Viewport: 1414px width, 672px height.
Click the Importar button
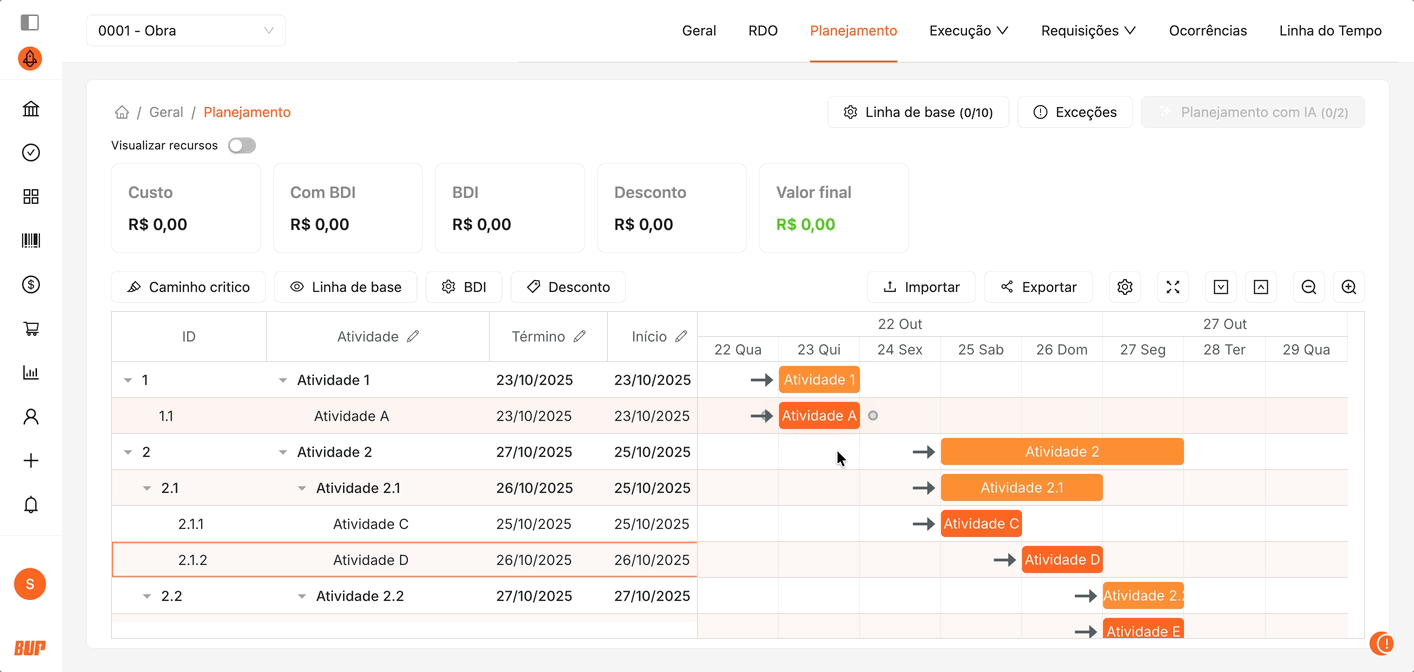(921, 287)
